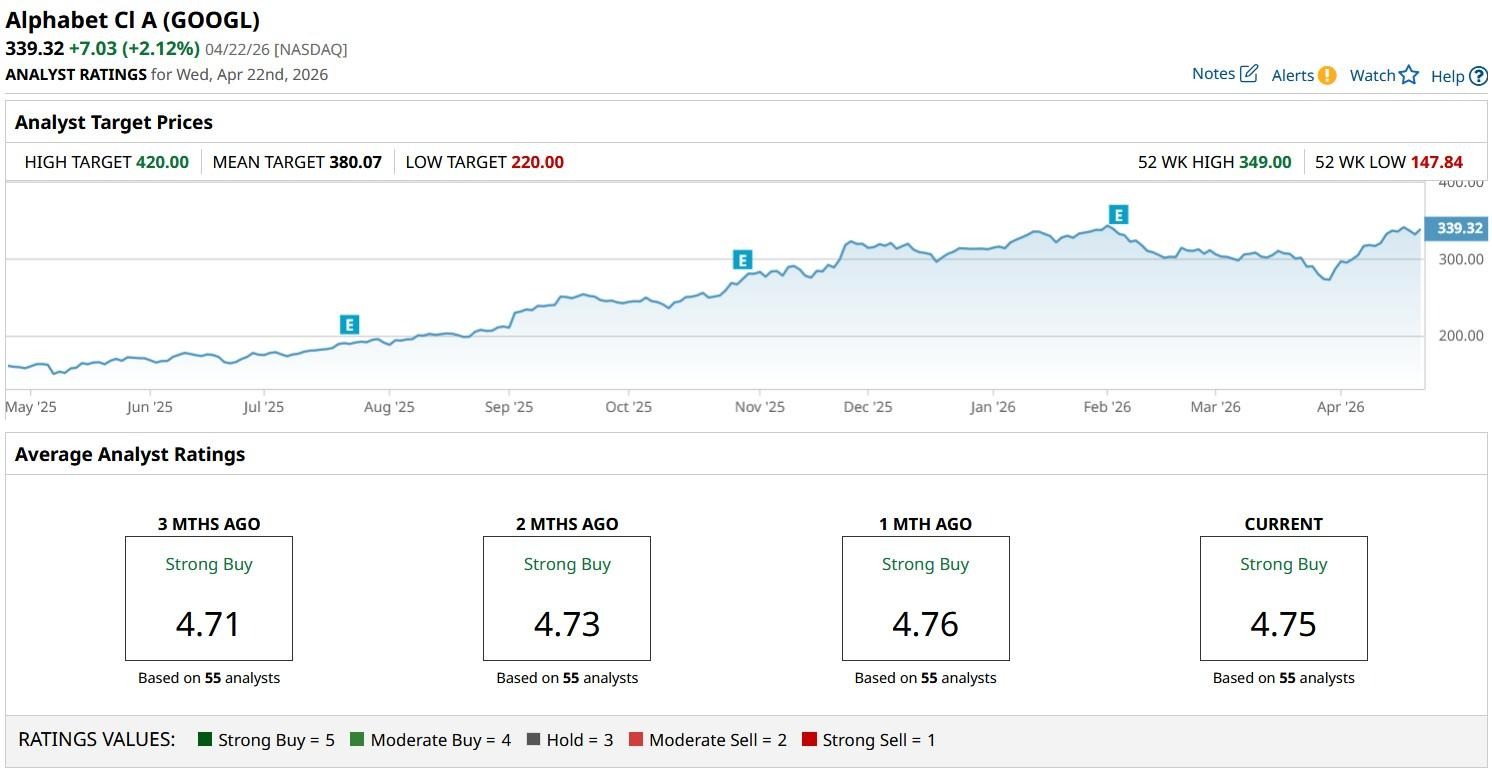
Task: Click the late October 2025 earnings marker
Action: (742, 260)
